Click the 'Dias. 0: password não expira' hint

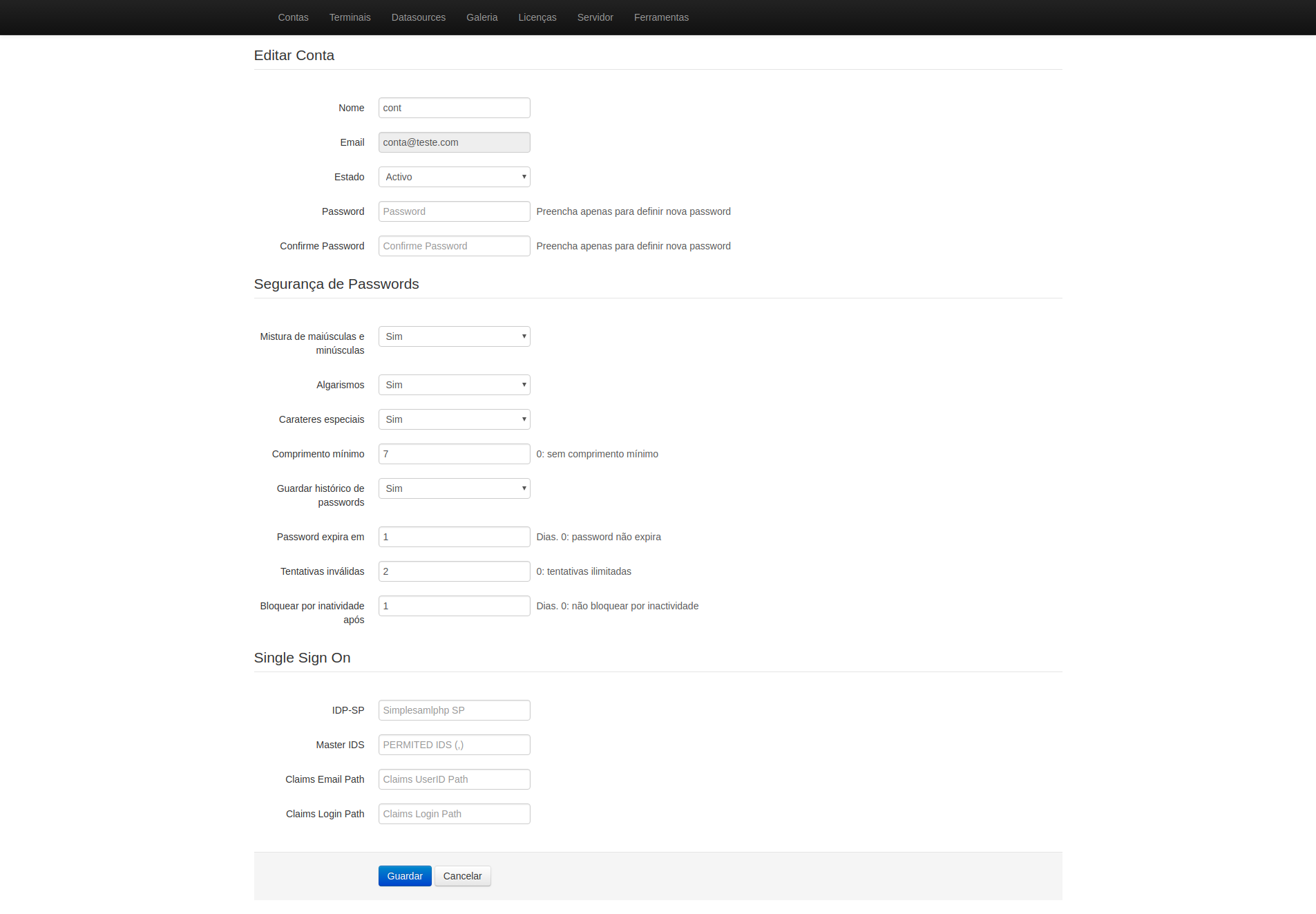click(x=598, y=537)
